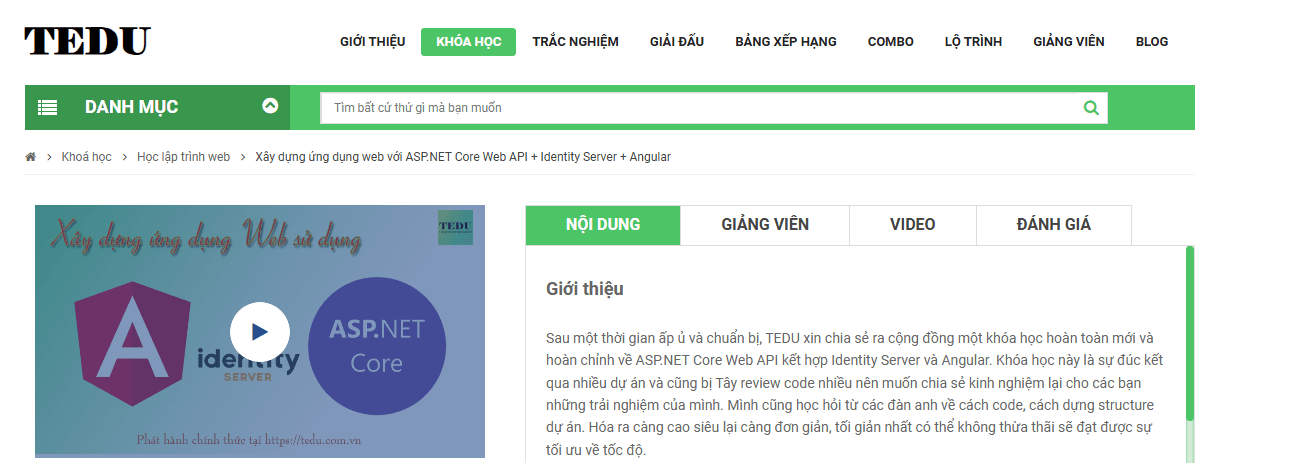The image size is (1301, 463).
Task: Open the LỘ TRÌNH menu item
Action: click(x=973, y=42)
